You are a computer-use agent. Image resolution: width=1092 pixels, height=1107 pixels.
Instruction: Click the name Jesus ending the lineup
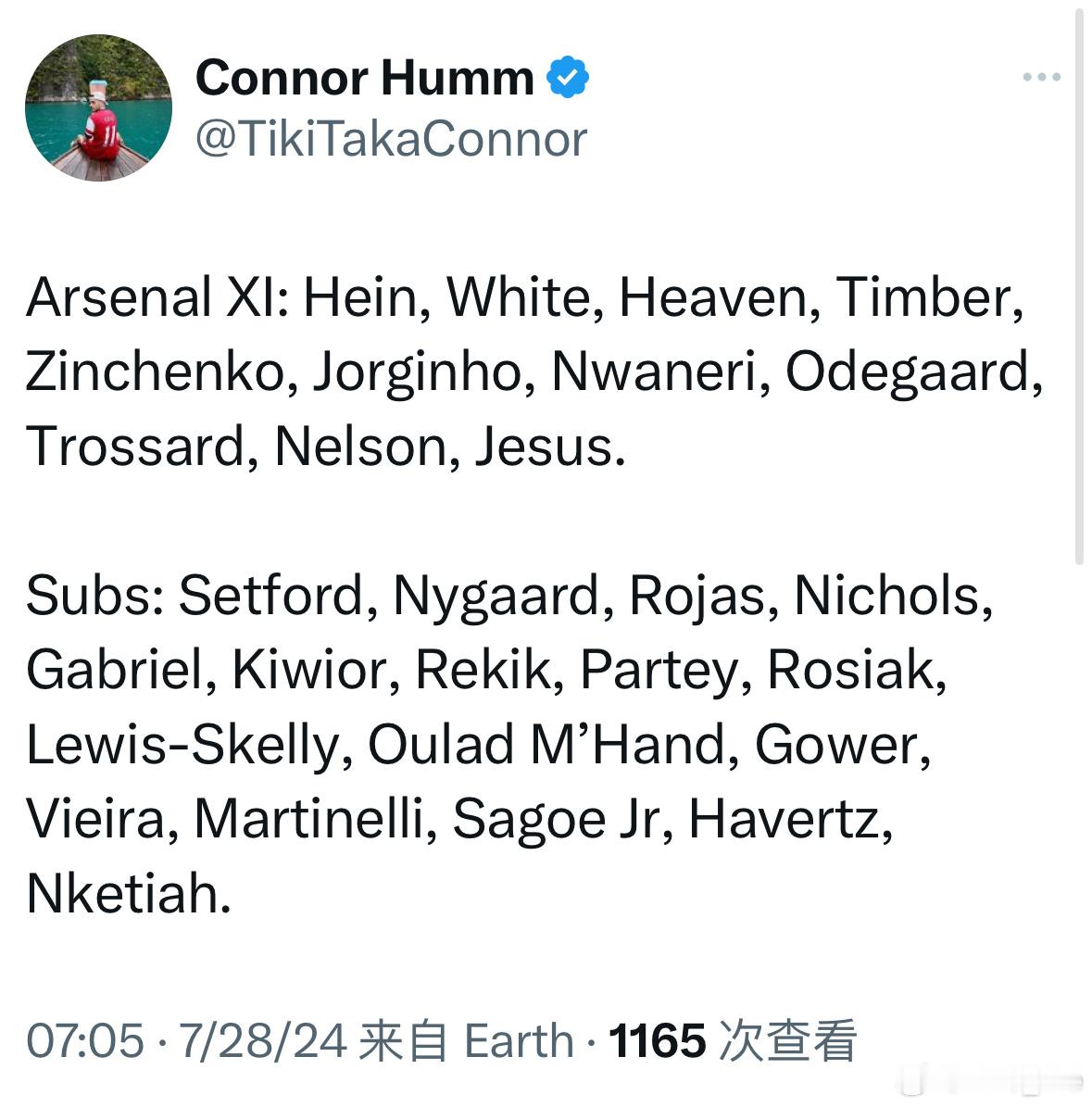point(550,447)
